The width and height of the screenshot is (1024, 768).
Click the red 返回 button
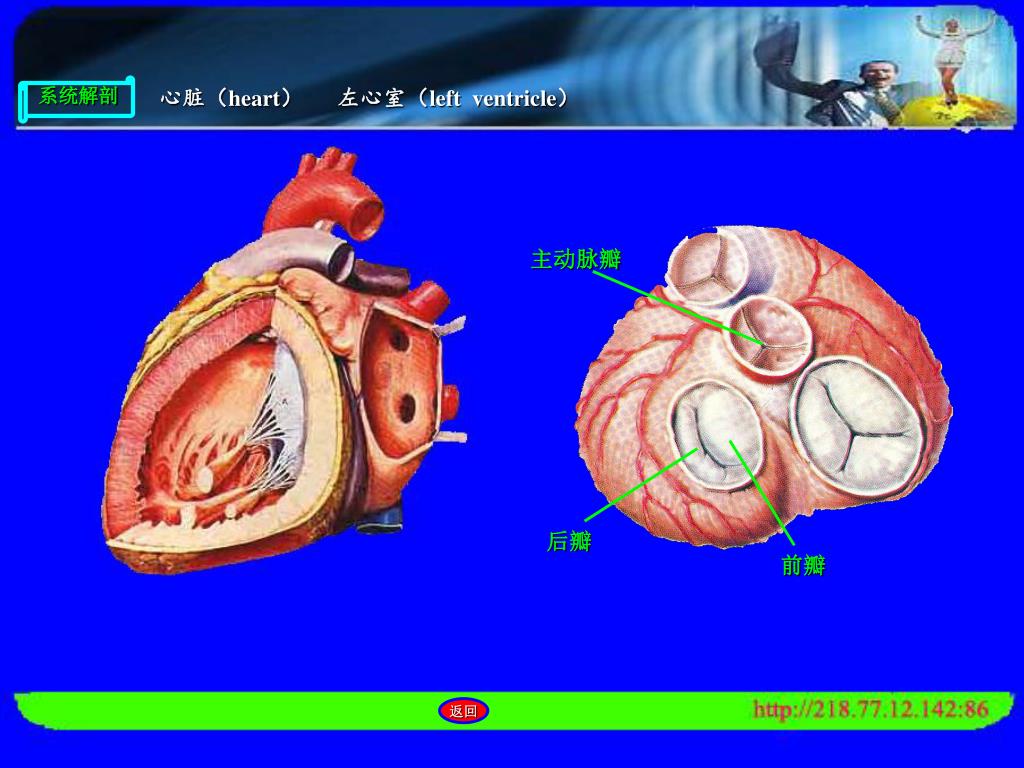coord(463,711)
